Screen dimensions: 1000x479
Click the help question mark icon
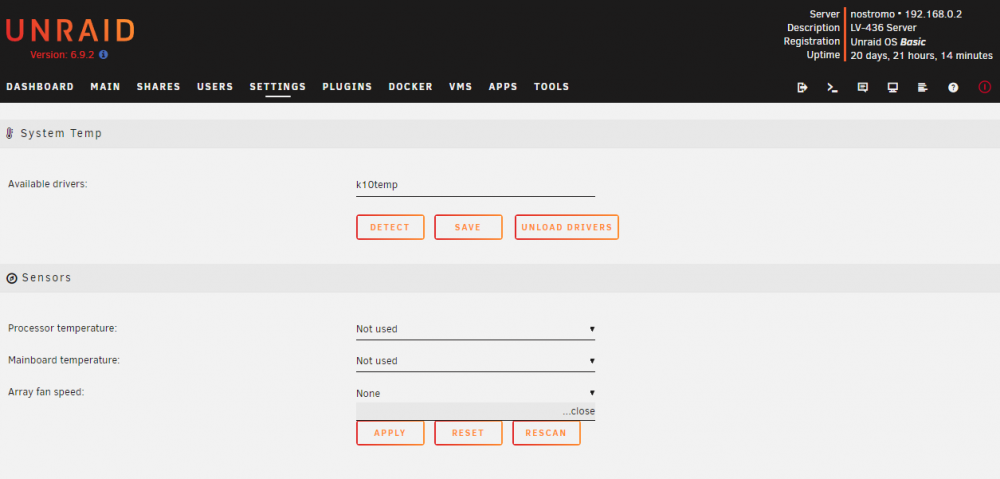[953, 87]
